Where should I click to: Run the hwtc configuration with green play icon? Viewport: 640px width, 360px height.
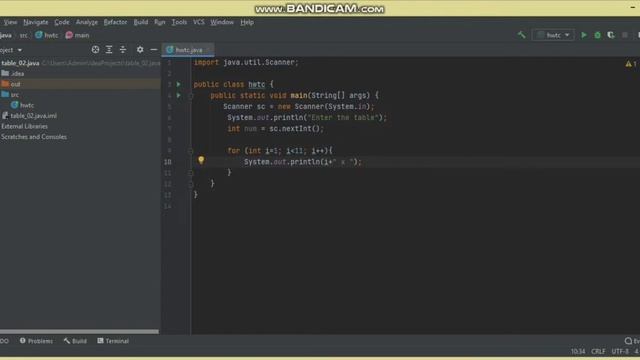pyautogui.click(x=584, y=35)
